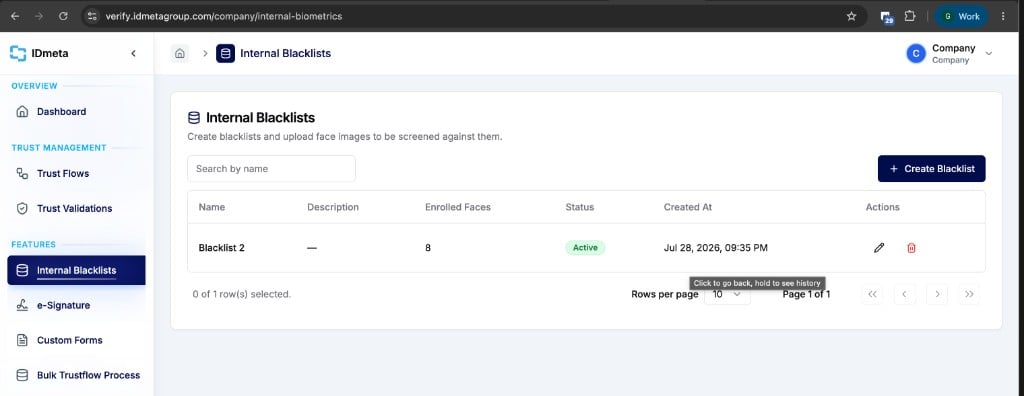1024x396 pixels.
Task: Click the enrolled faces count 8
Action: point(428,248)
